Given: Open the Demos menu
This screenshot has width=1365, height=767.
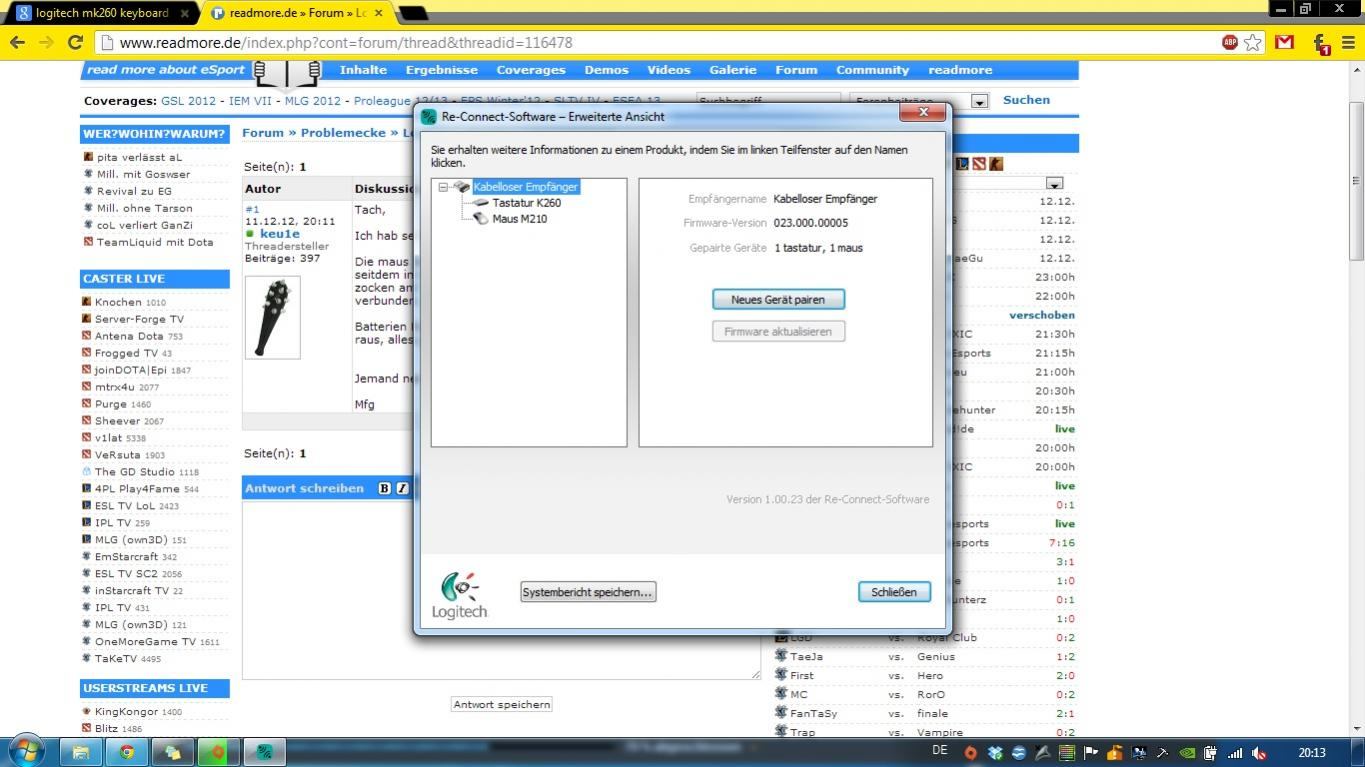Looking at the screenshot, I should click(606, 70).
